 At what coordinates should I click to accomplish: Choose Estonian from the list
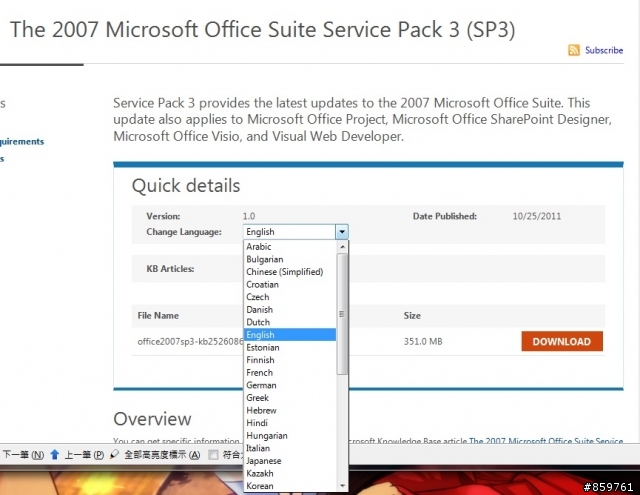(263, 348)
